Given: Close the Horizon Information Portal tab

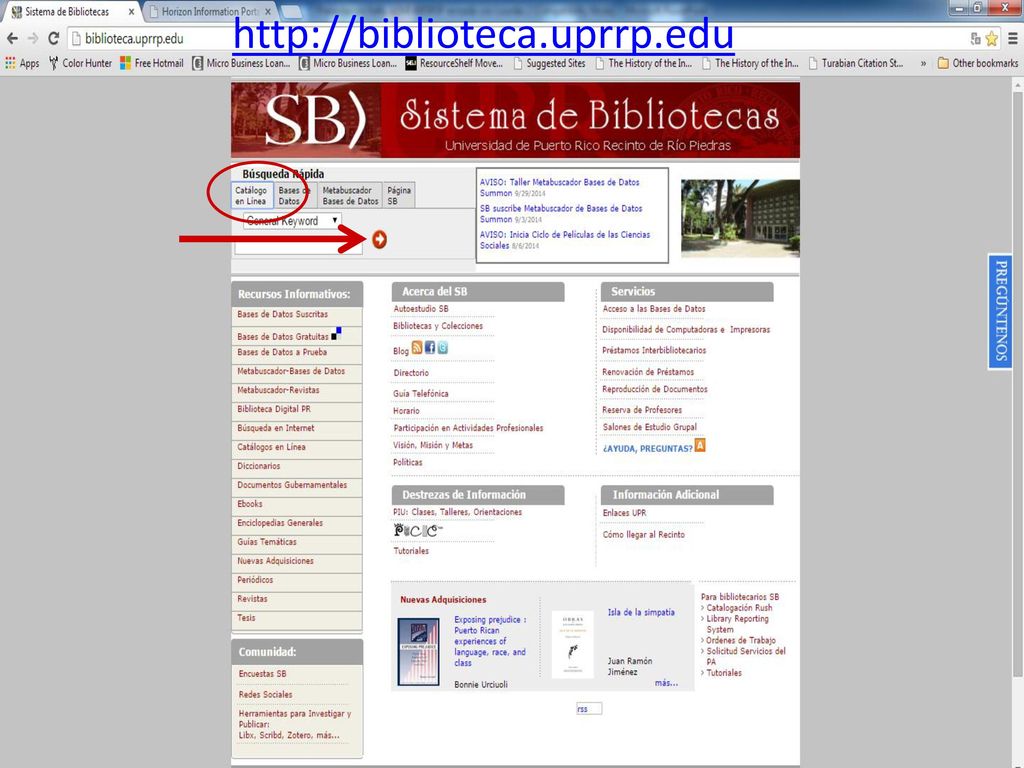Looking at the screenshot, I should (x=268, y=12).
